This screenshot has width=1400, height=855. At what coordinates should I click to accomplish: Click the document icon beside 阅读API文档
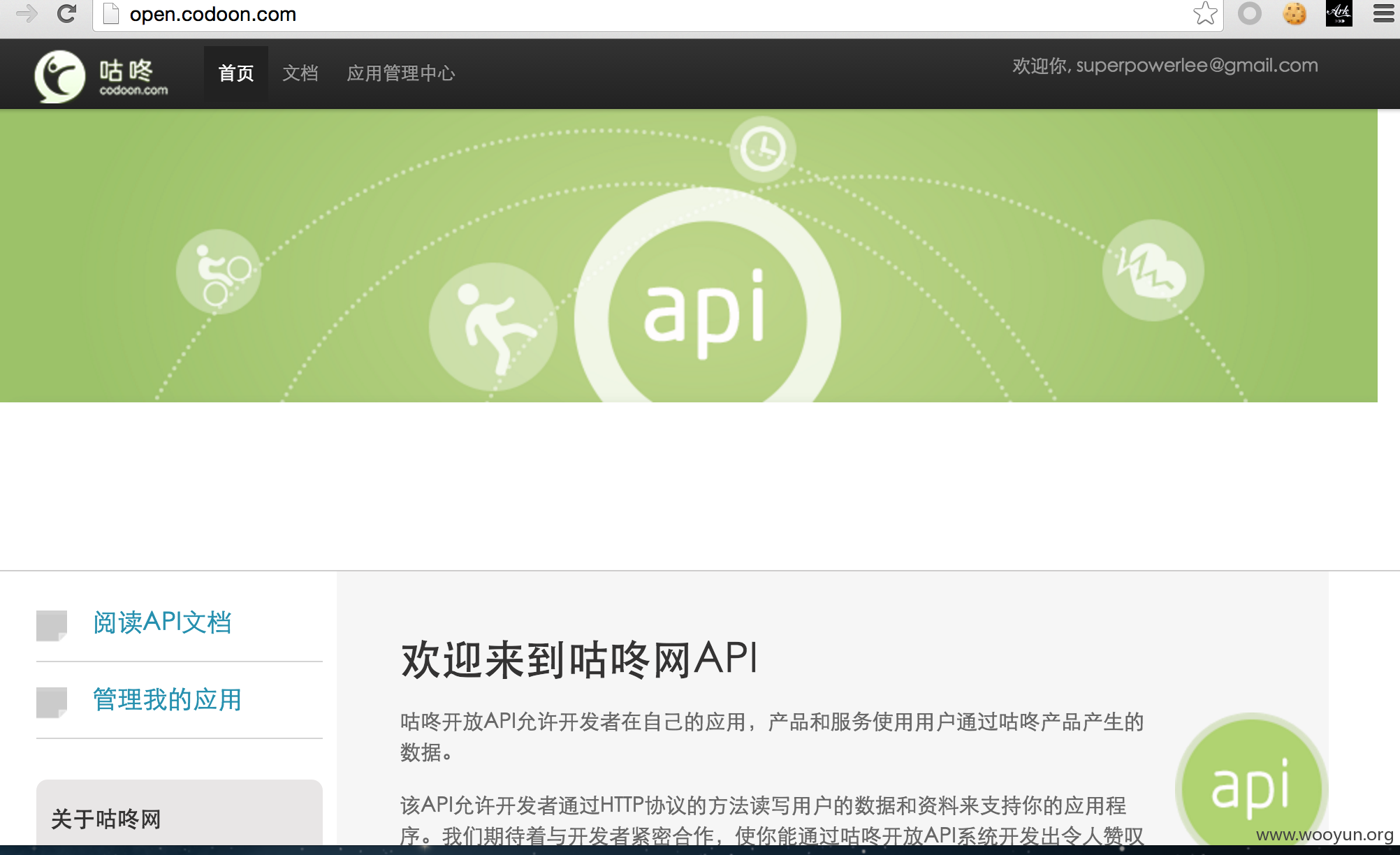coord(52,626)
